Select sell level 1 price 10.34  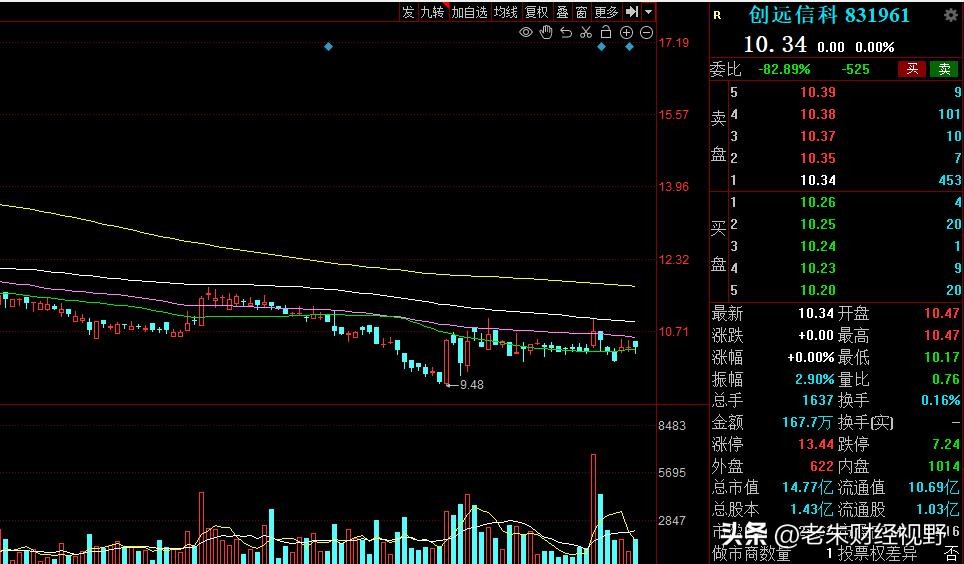pyautogui.click(x=818, y=180)
